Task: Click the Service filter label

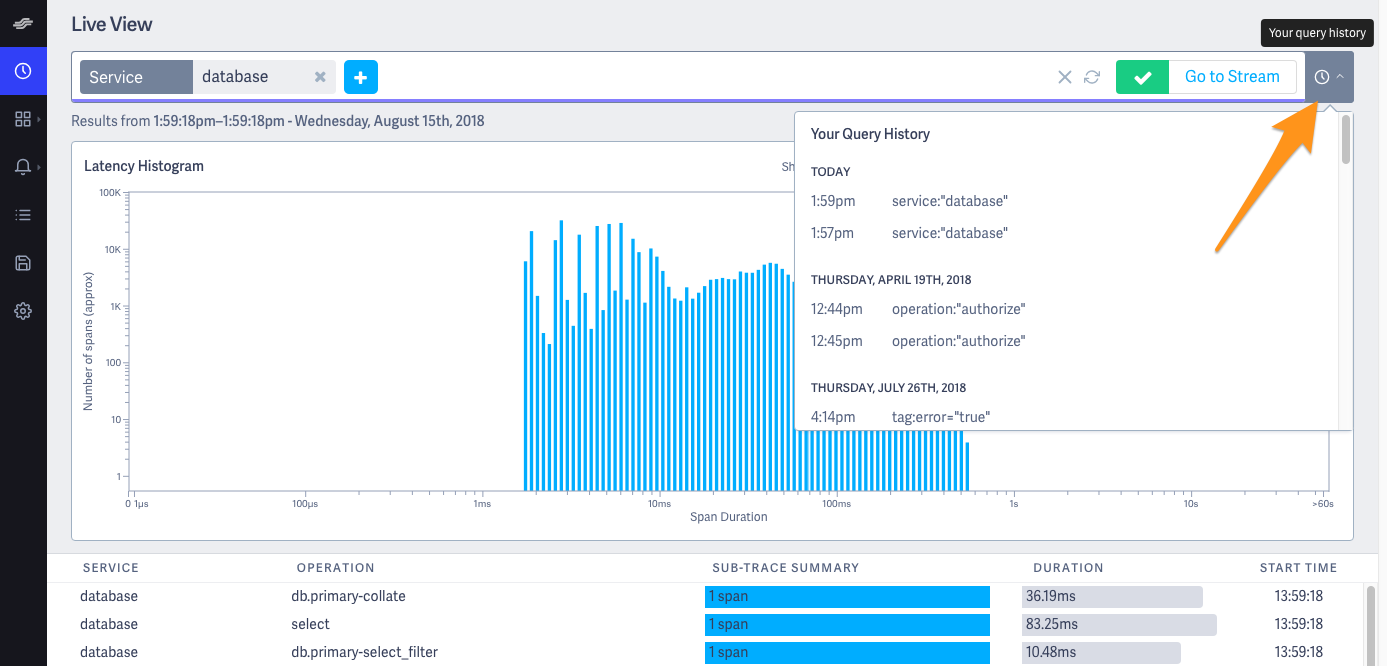Action: 136,77
